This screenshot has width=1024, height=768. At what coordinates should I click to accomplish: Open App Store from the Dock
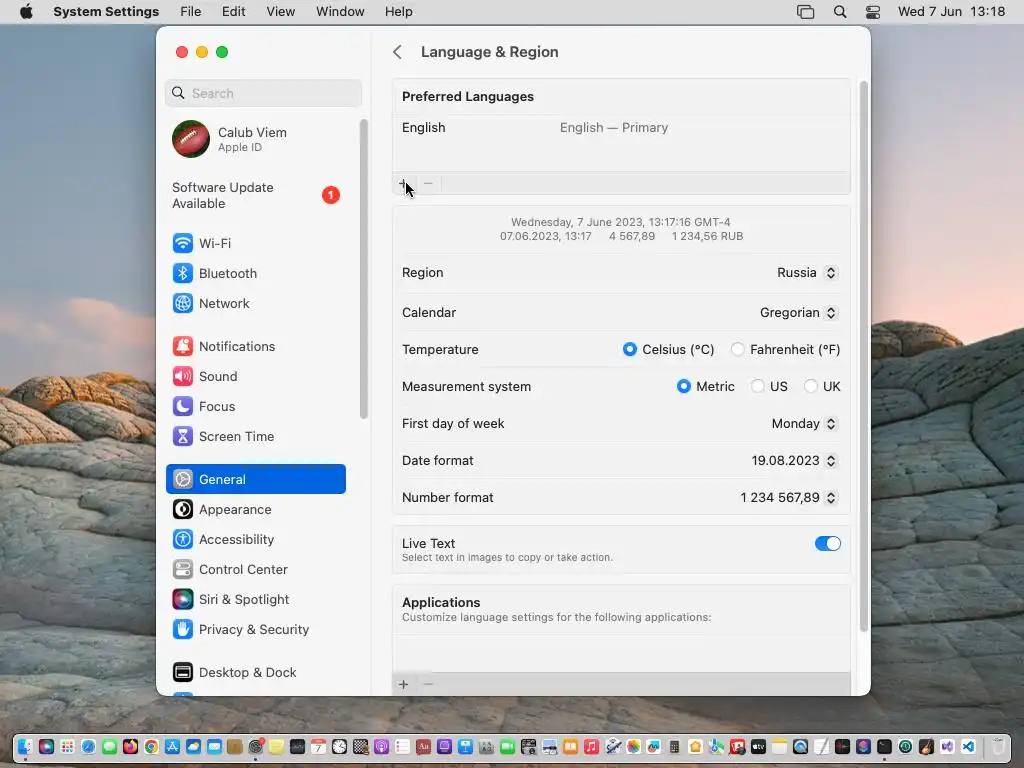tap(172, 746)
